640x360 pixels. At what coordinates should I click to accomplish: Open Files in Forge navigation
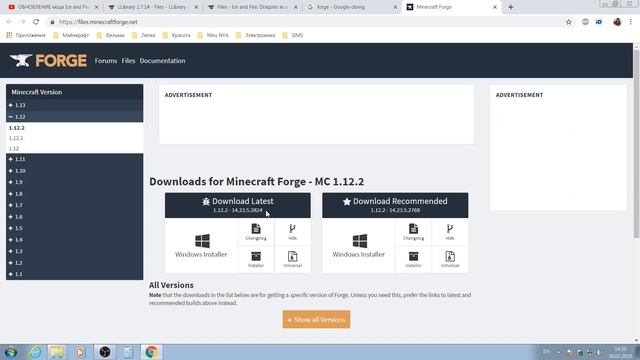pos(128,61)
